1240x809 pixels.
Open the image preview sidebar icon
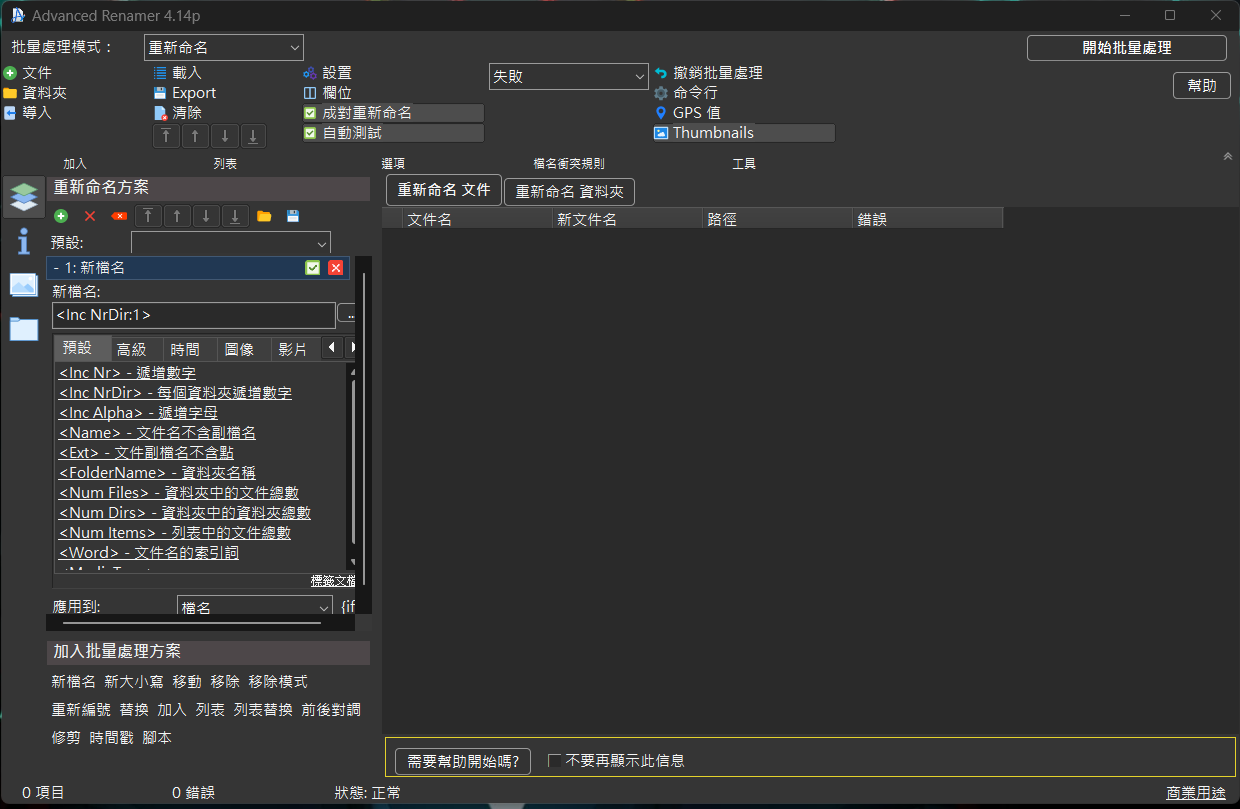tap(24, 285)
